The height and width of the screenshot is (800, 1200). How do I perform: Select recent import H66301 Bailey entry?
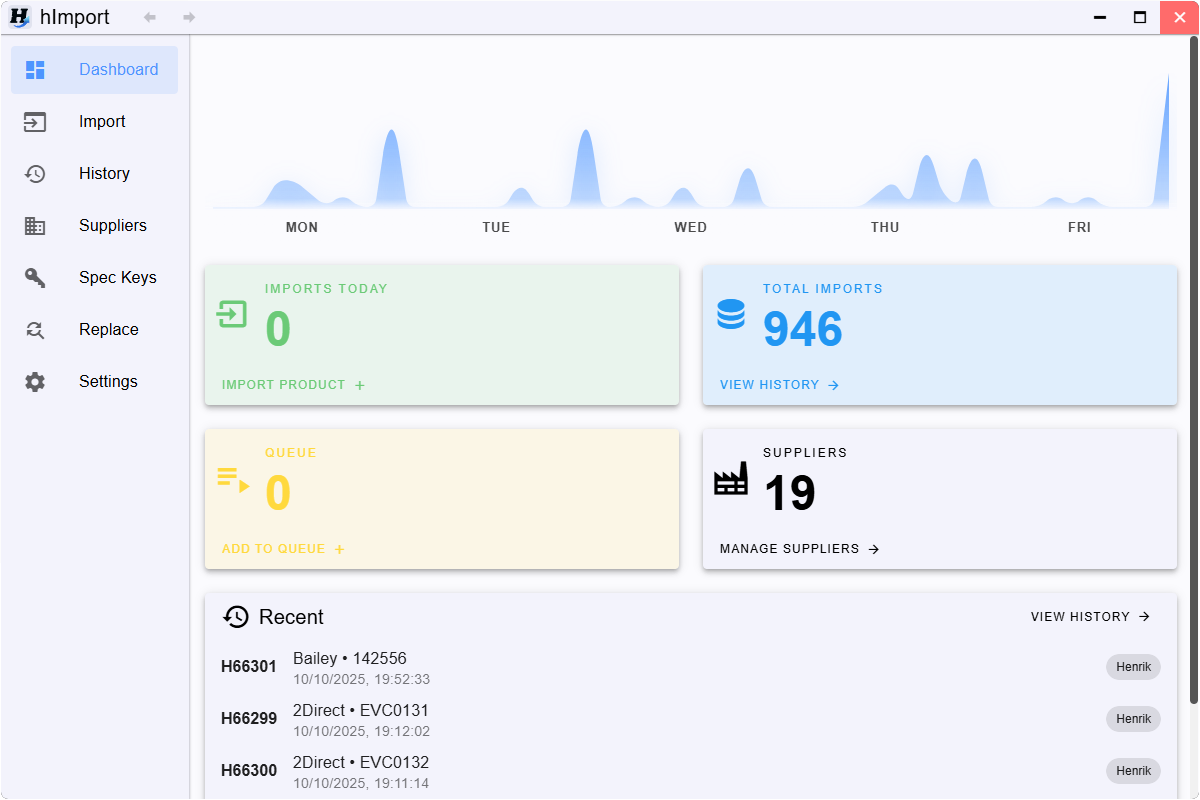(350, 667)
